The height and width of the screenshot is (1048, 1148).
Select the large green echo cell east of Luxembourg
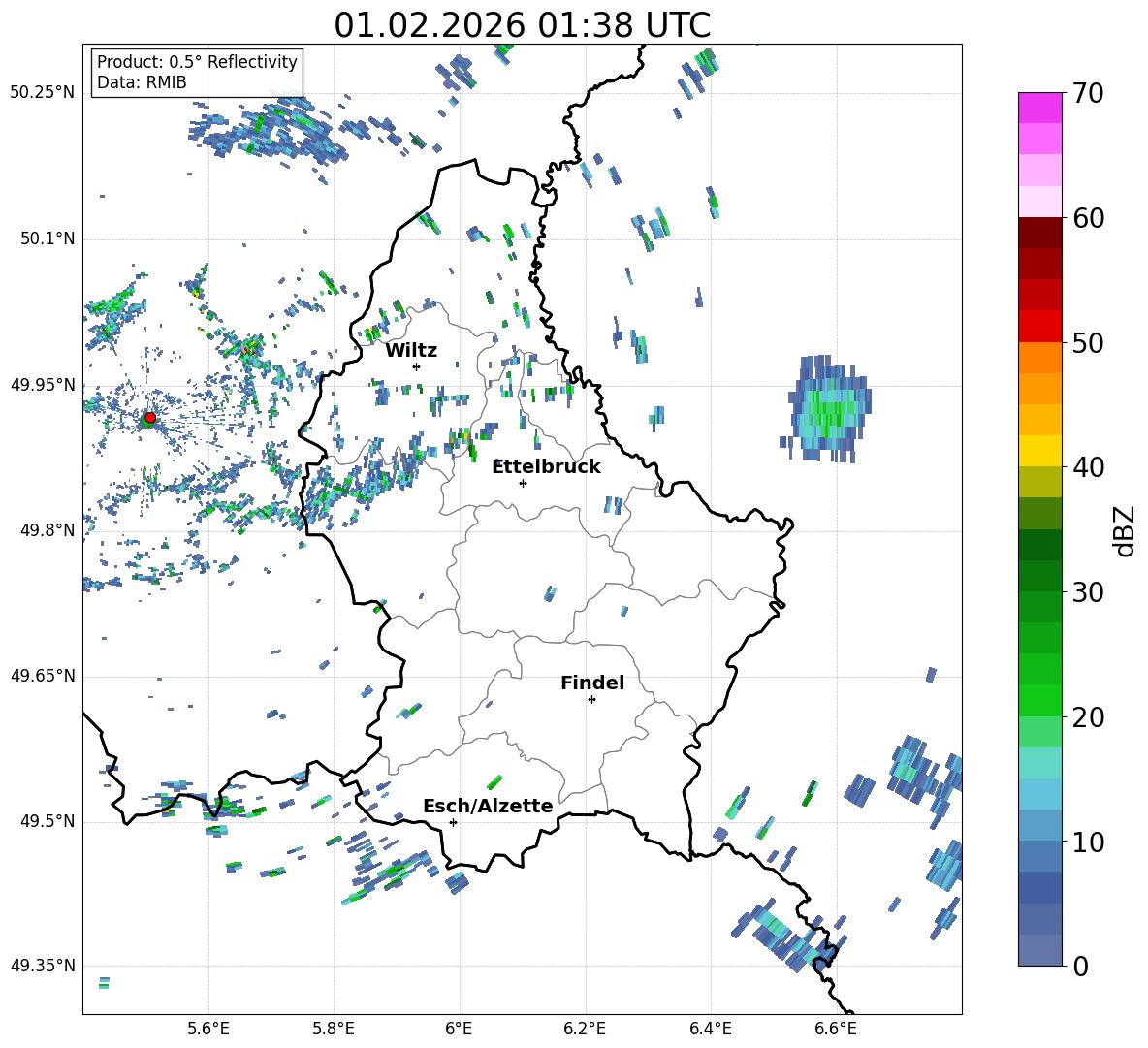tap(829, 408)
